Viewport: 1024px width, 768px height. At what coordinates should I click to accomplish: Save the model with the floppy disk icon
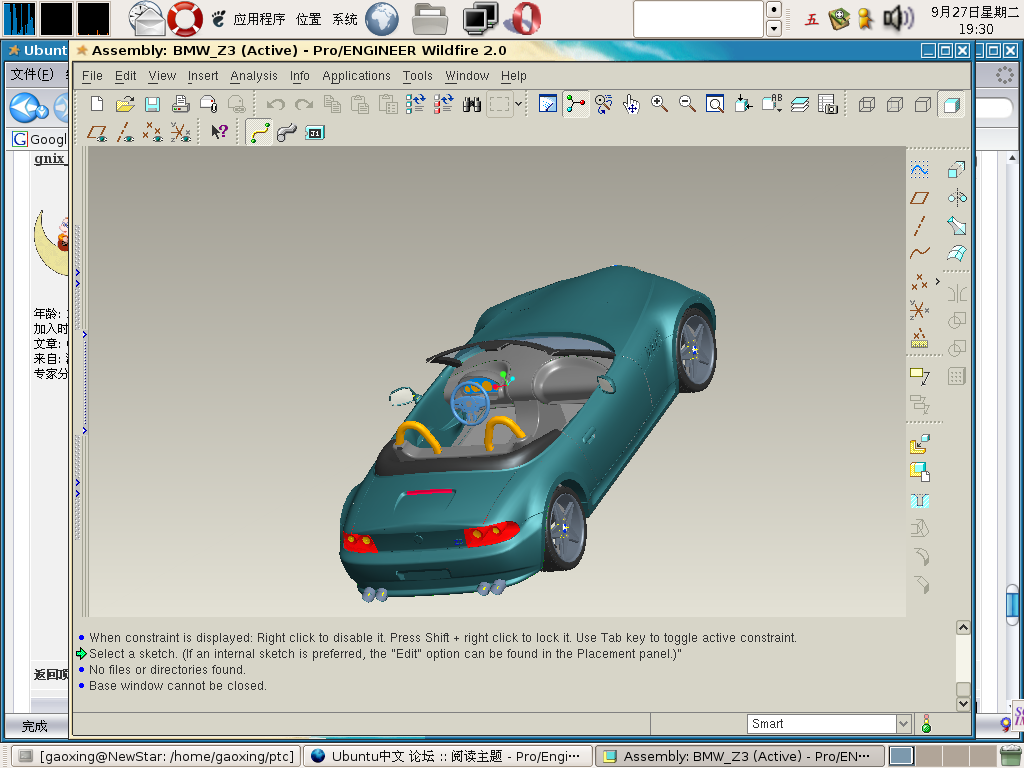[153, 104]
